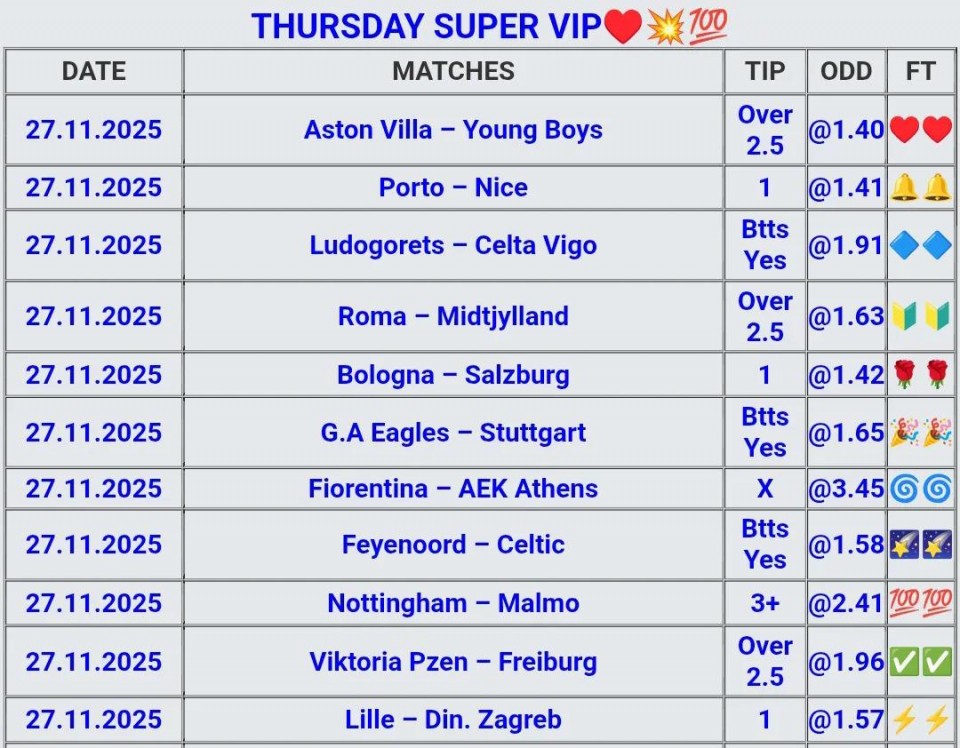The image size is (960, 748).
Task: Click the lightning bolts in Lille row
Action: (x=920, y=720)
